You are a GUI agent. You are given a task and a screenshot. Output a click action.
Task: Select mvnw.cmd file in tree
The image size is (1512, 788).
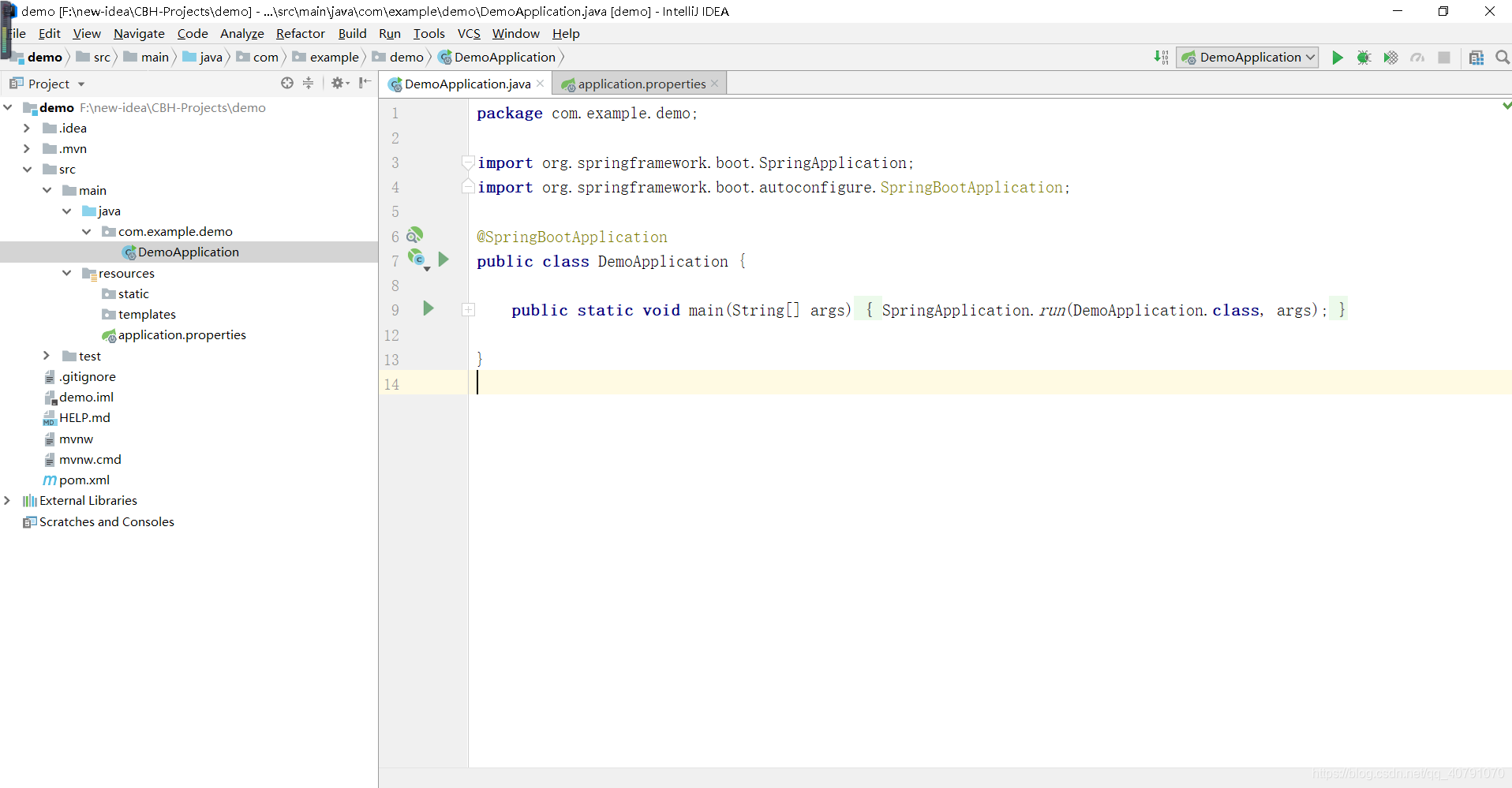(82, 460)
